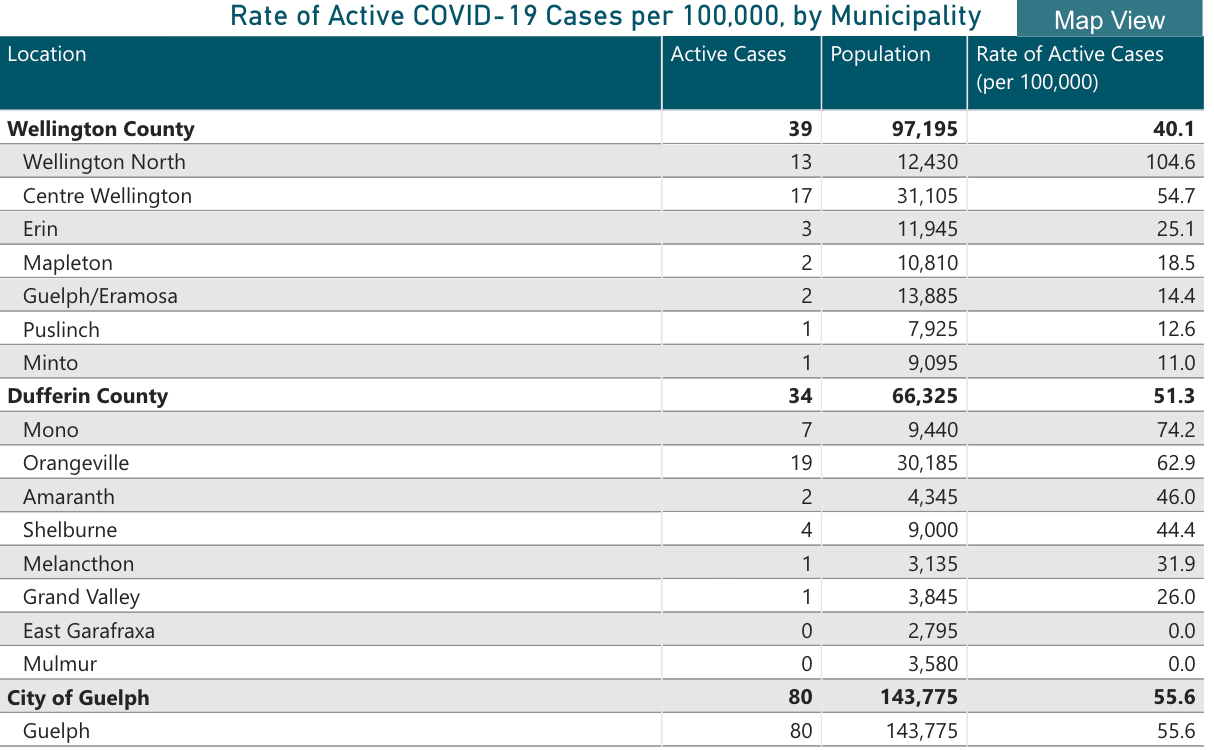The width and height of the screenshot is (1214, 750).
Task: Click the table title heading
Action: click(605, 17)
